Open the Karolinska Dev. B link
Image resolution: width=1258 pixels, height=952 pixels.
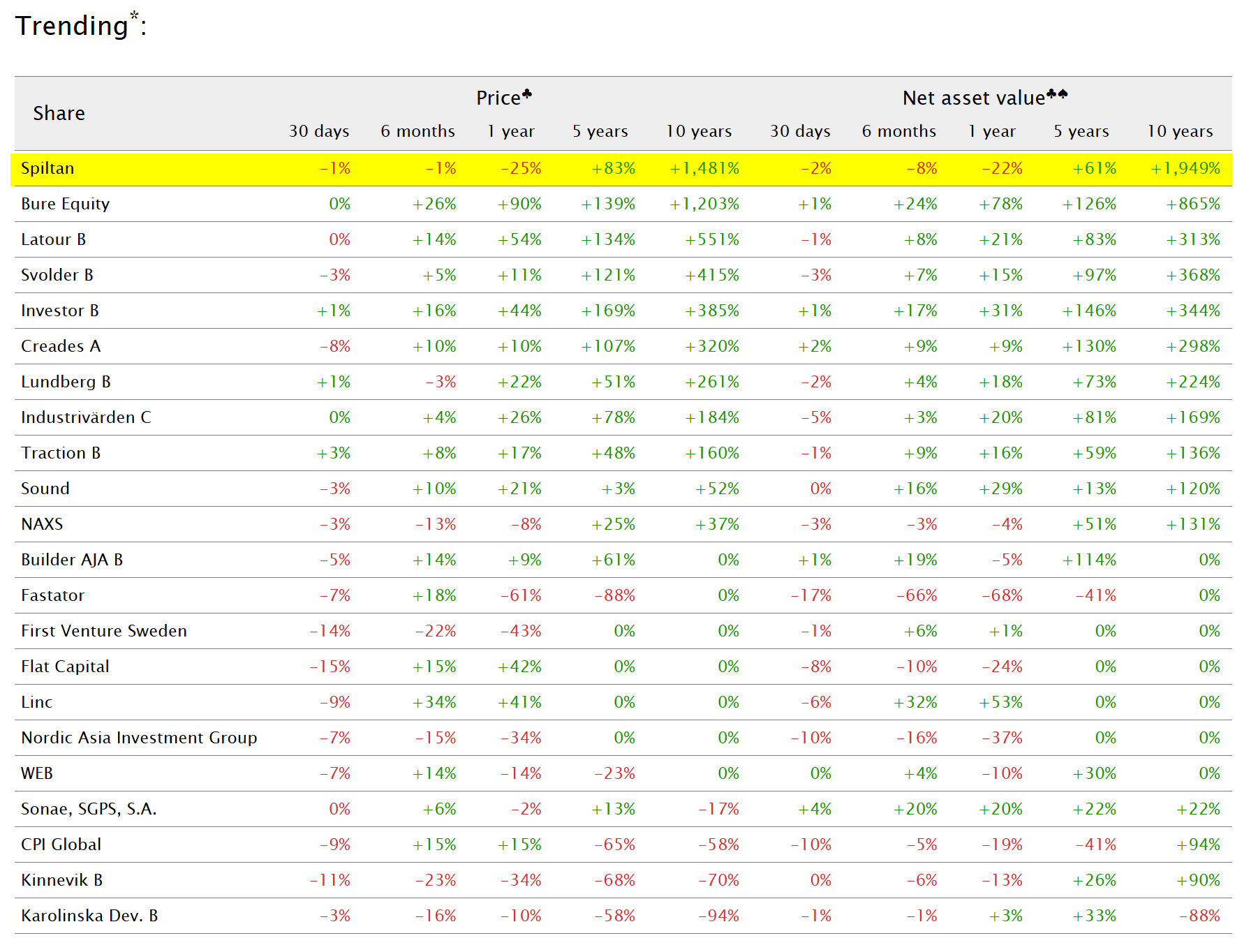(x=89, y=916)
